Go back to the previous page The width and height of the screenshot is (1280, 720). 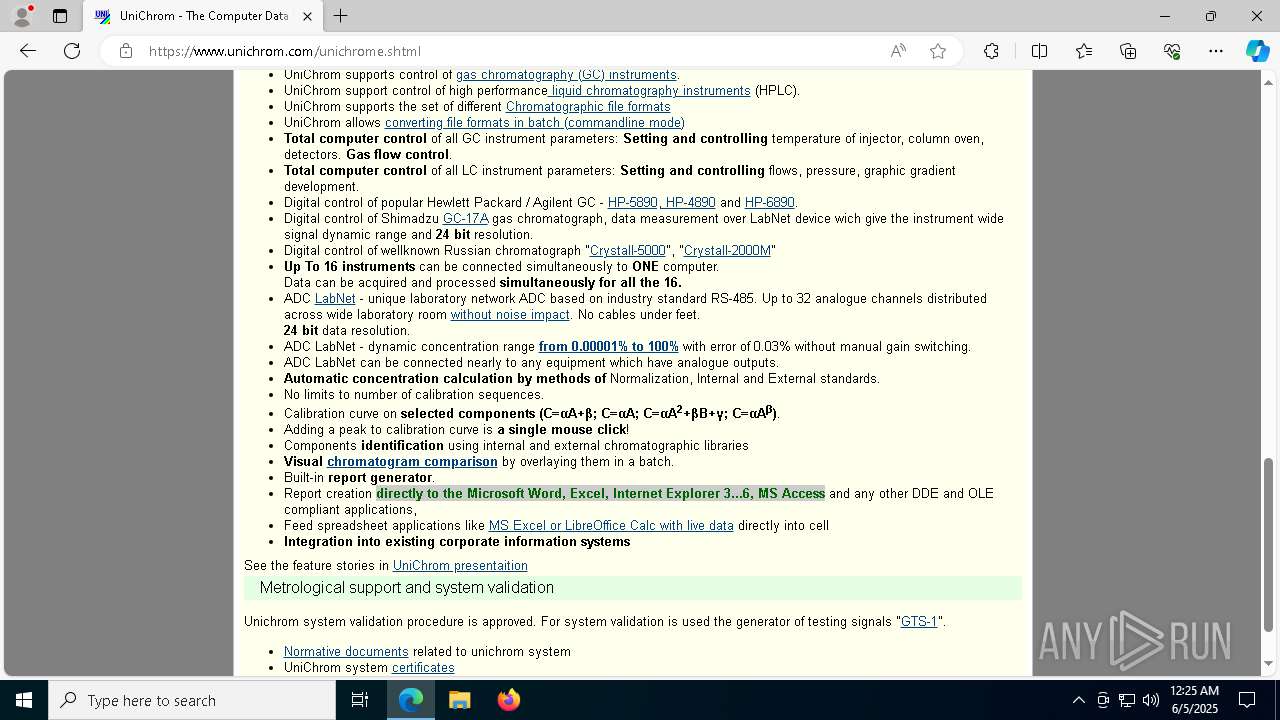[28, 51]
